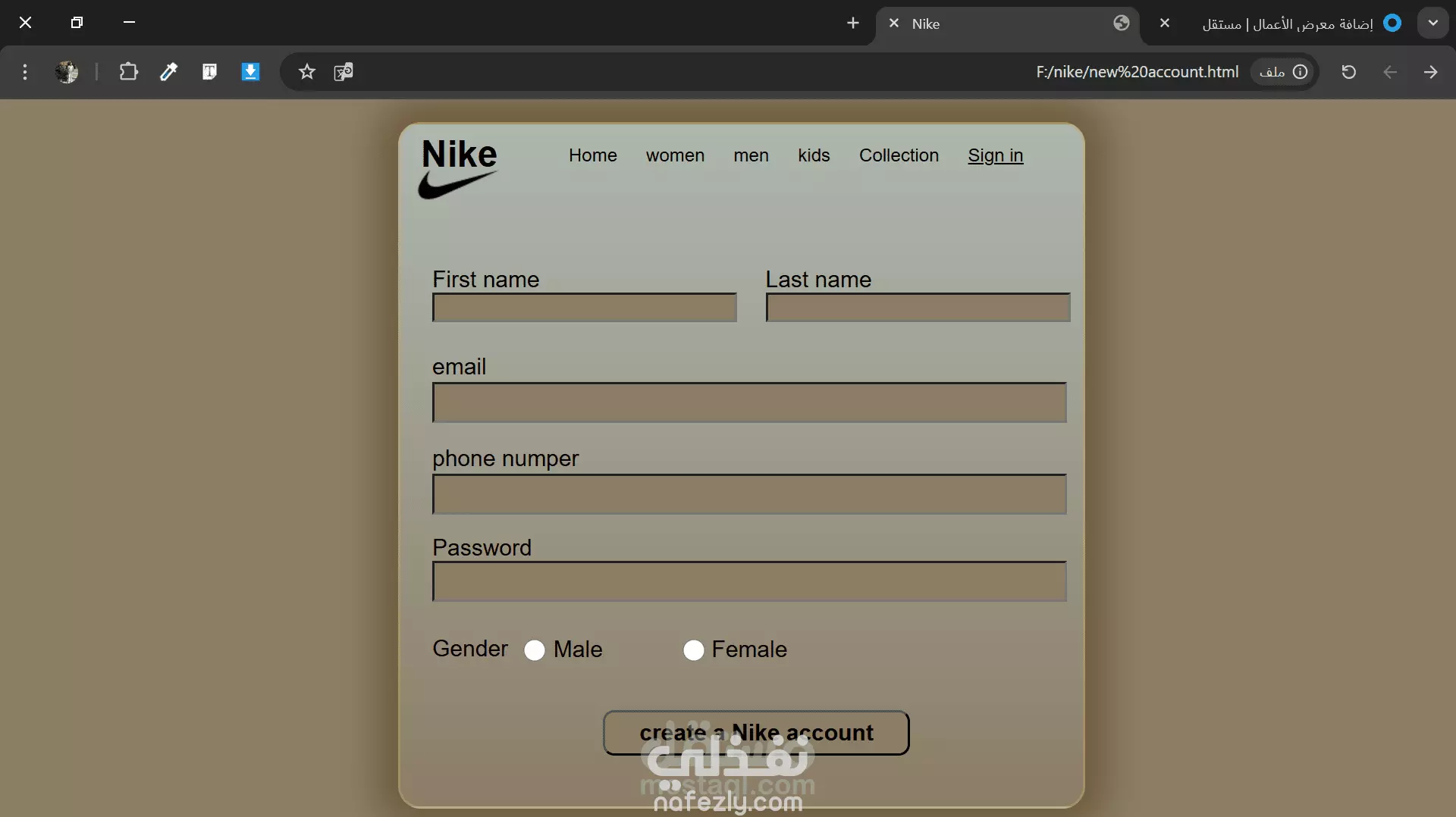Follow the Sign in link
The image size is (1456, 817).
click(995, 155)
